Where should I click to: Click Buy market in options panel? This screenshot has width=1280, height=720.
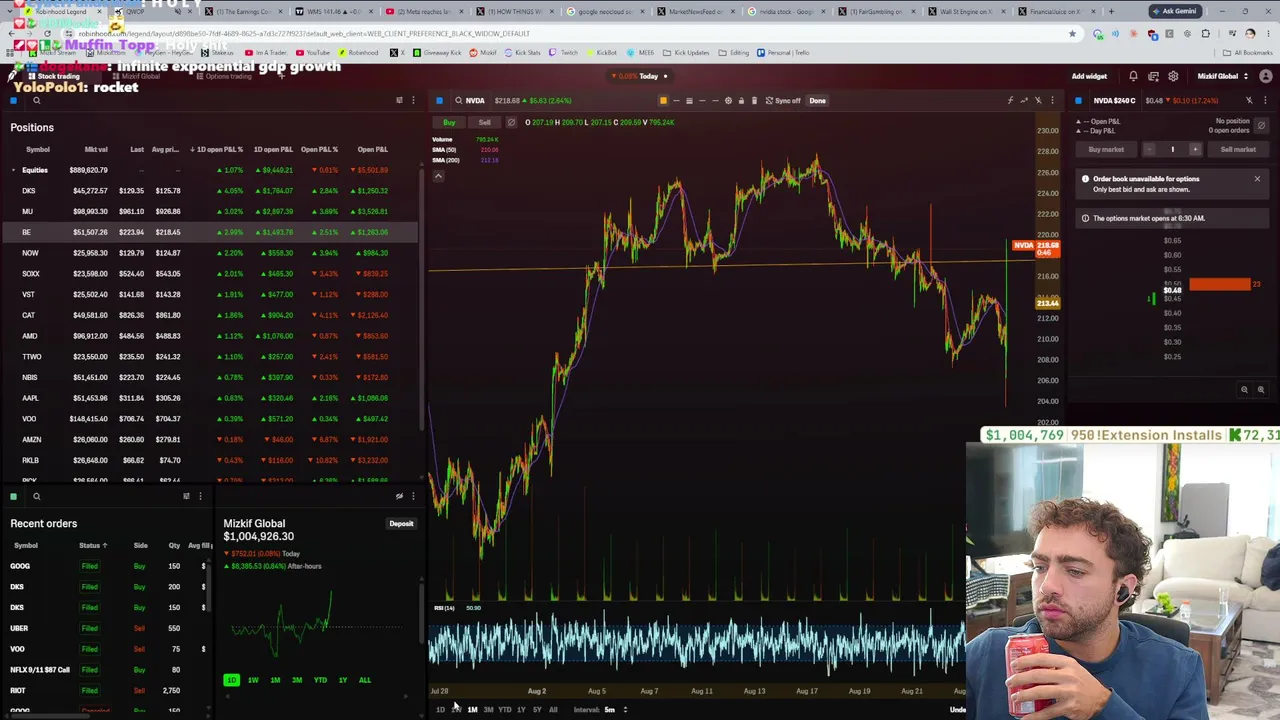(1106, 149)
